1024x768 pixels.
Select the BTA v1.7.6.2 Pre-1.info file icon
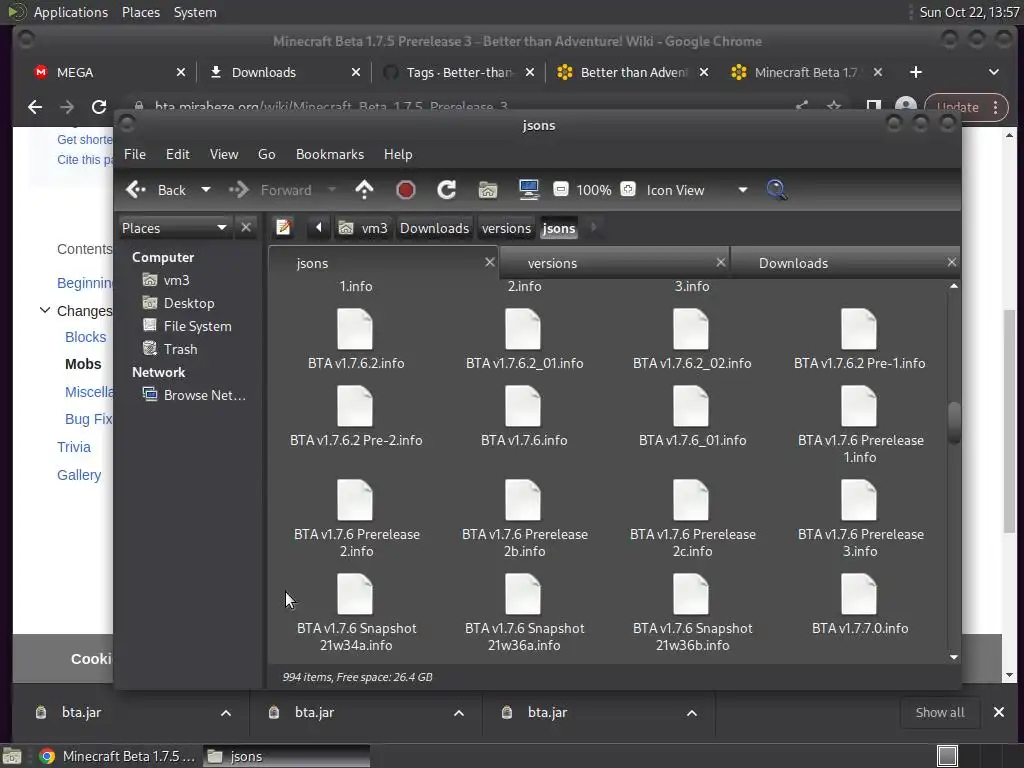(858, 329)
